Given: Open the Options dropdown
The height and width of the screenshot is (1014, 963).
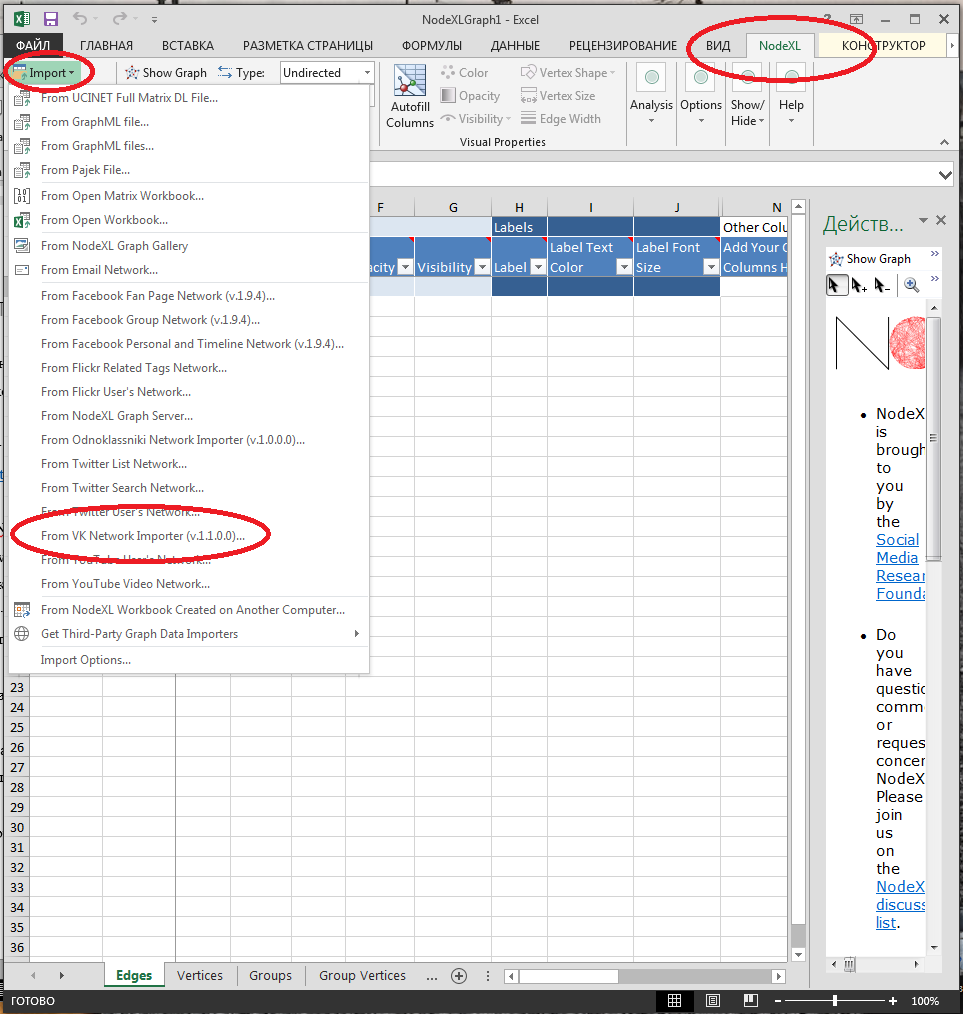Looking at the screenshot, I should coord(700,94).
